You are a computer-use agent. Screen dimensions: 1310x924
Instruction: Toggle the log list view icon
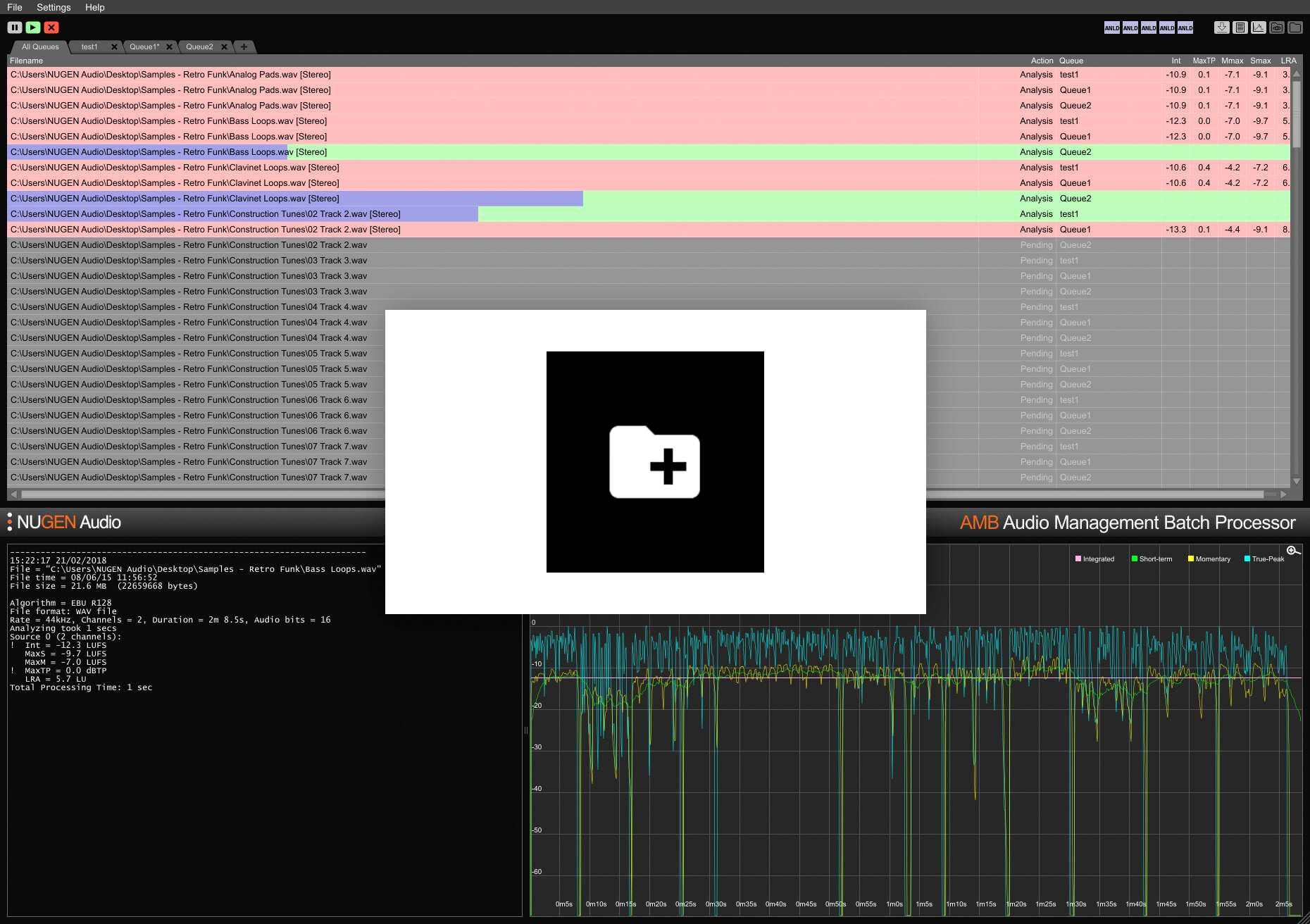[x=1240, y=27]
